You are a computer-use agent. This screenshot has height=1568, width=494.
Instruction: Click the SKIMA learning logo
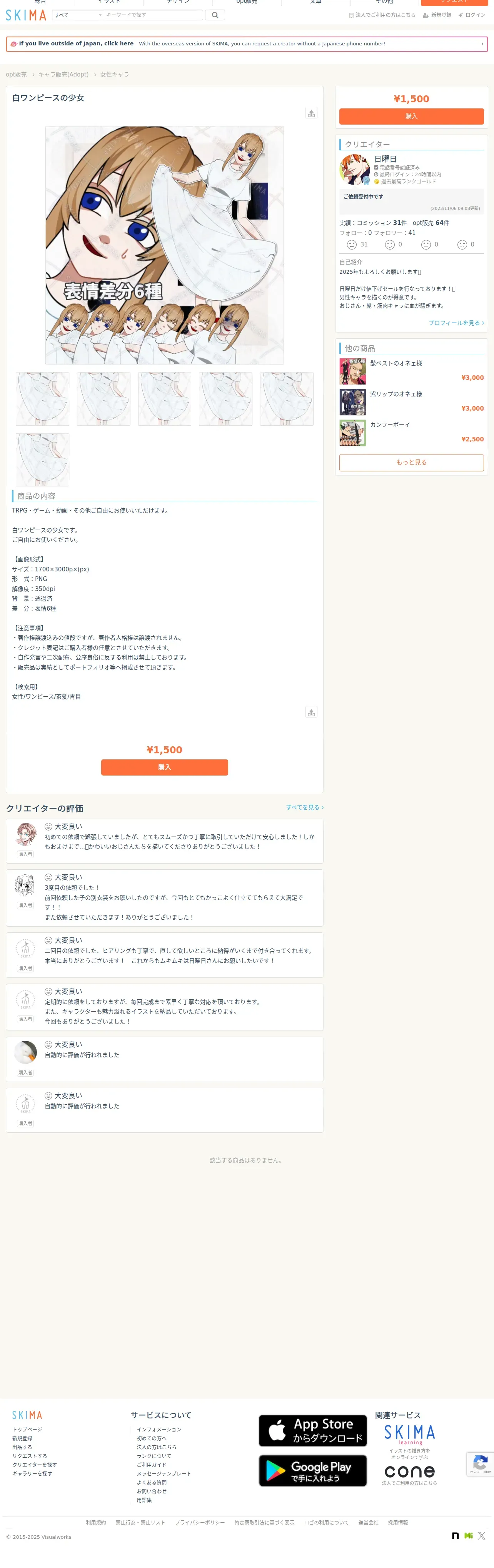click(409, 1435)
